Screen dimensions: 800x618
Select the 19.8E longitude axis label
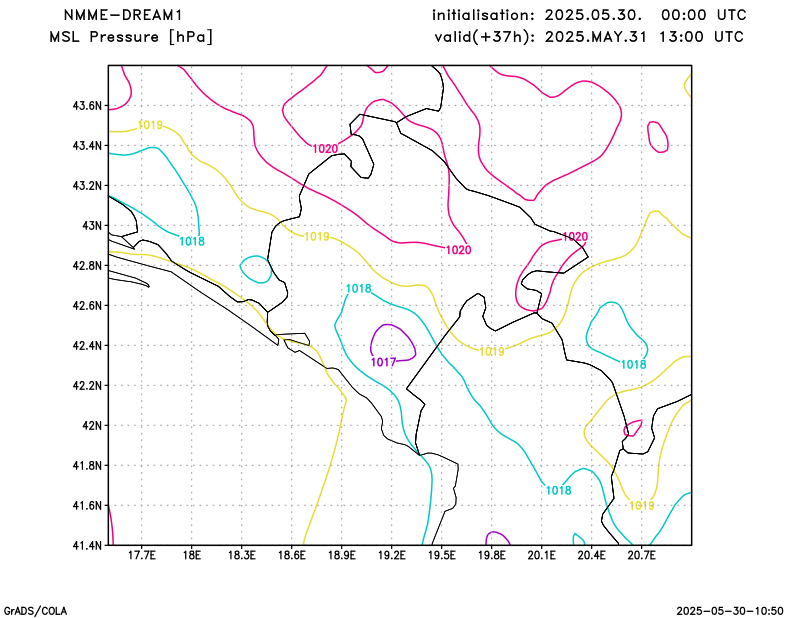tap(491, 555)
